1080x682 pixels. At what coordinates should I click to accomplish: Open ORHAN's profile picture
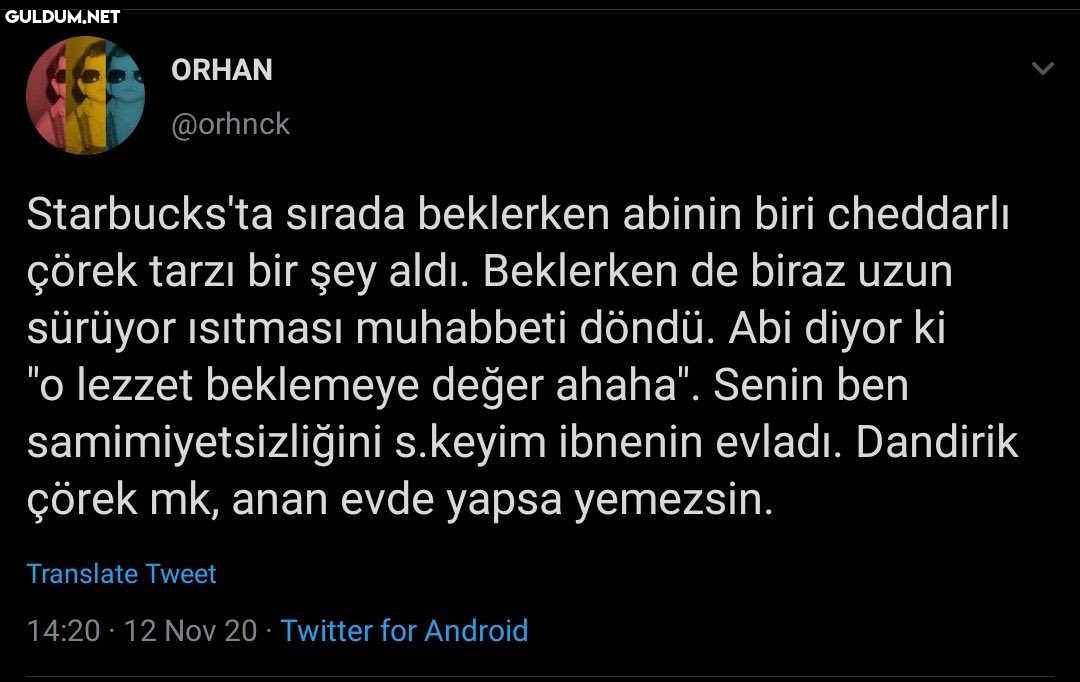[x=85, y=96]
